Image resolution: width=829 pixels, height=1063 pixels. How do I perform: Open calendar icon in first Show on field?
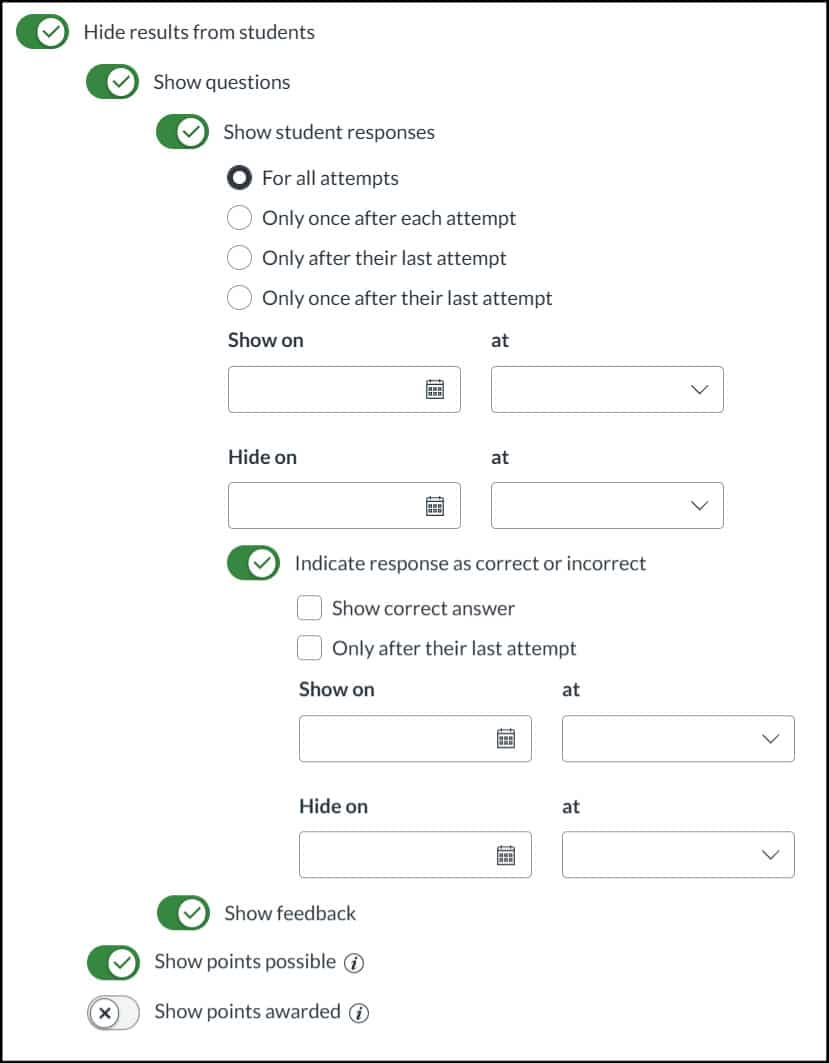(435, 390)
